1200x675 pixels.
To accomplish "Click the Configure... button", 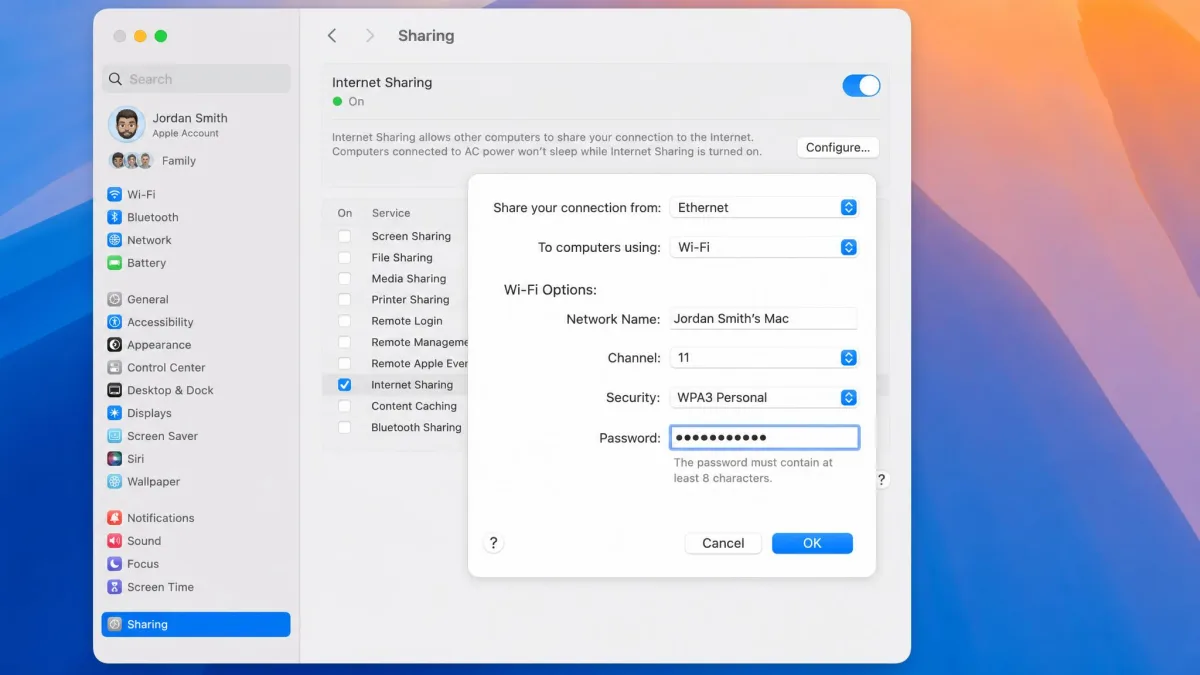I will click(x=838, y=147).
